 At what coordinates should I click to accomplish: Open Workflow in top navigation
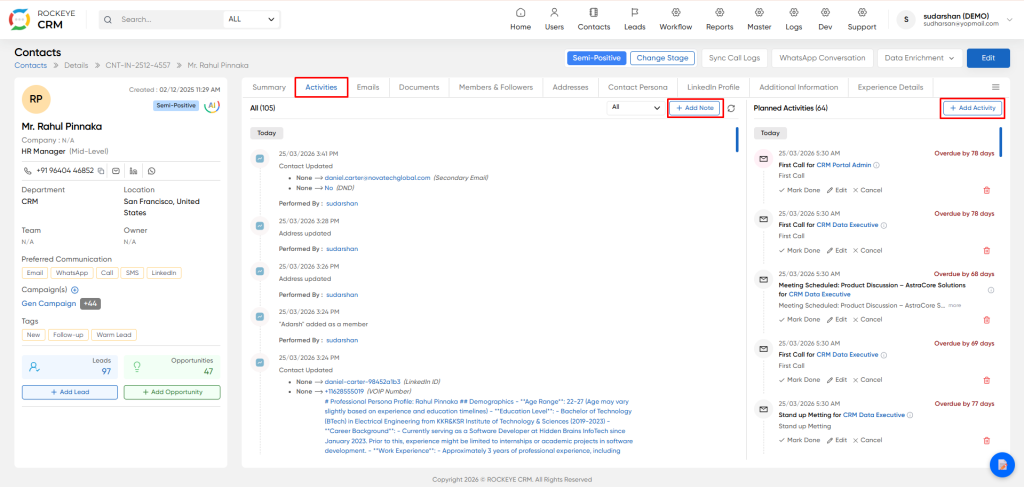pyautogui.click(x=675, y=19)
